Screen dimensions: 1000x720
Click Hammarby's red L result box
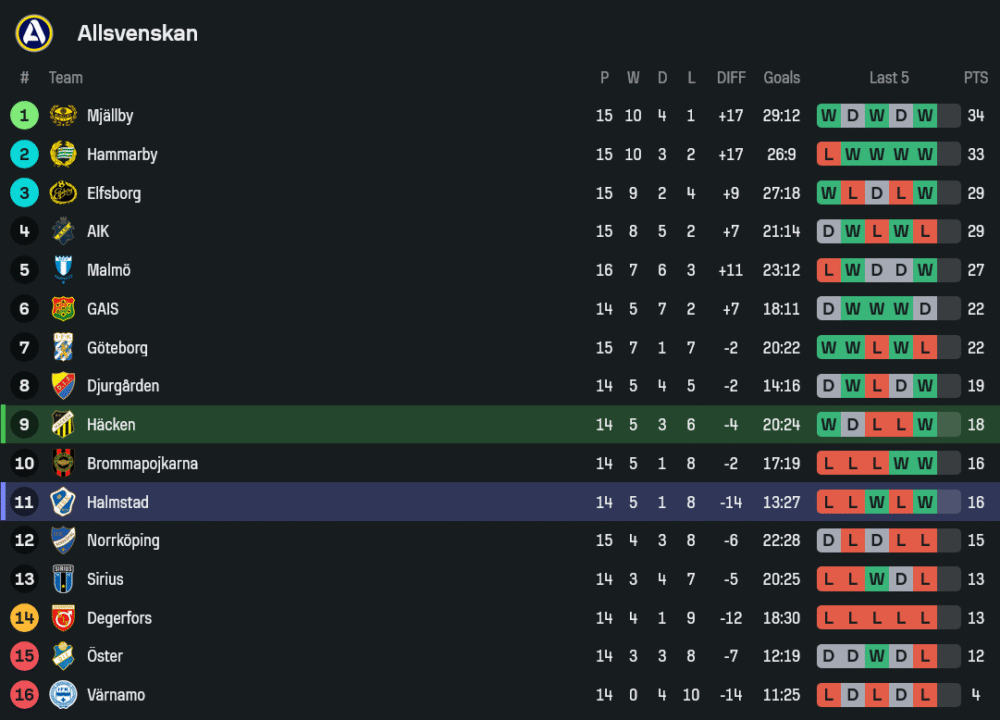tap(828, 154)
